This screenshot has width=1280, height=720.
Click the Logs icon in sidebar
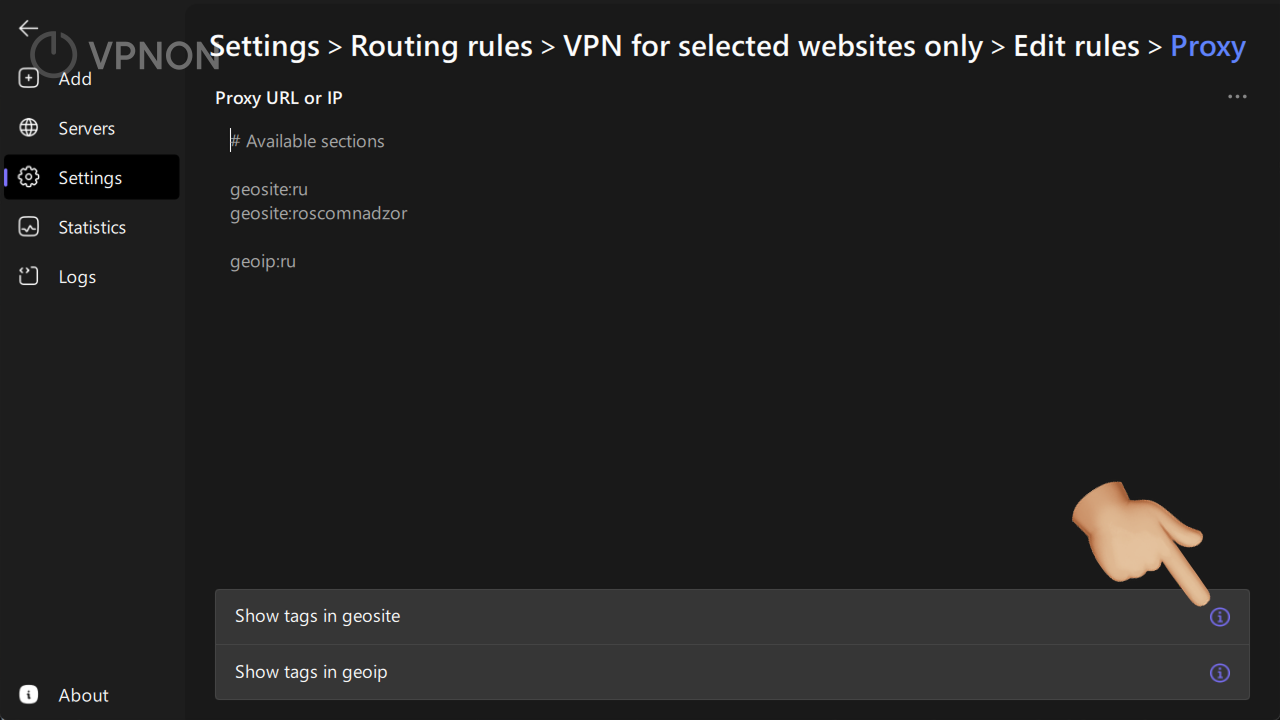[x=29, y=277]
